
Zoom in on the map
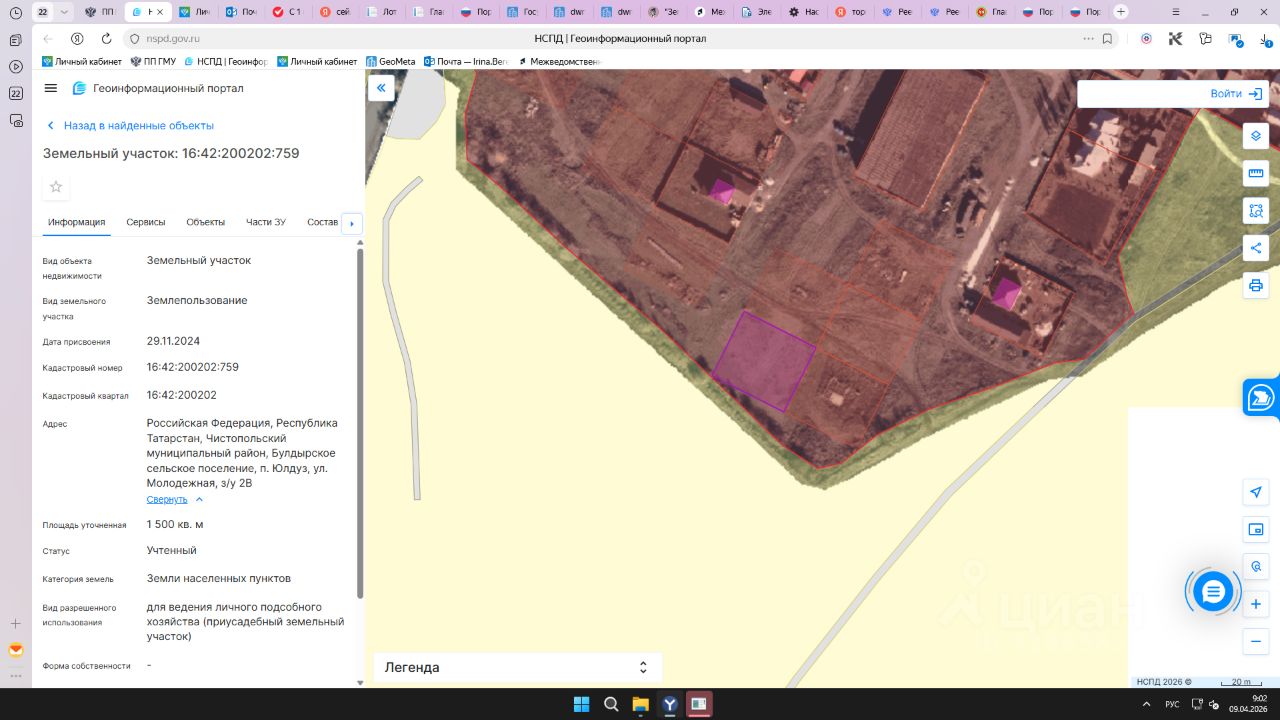(x=1256, y=604)
